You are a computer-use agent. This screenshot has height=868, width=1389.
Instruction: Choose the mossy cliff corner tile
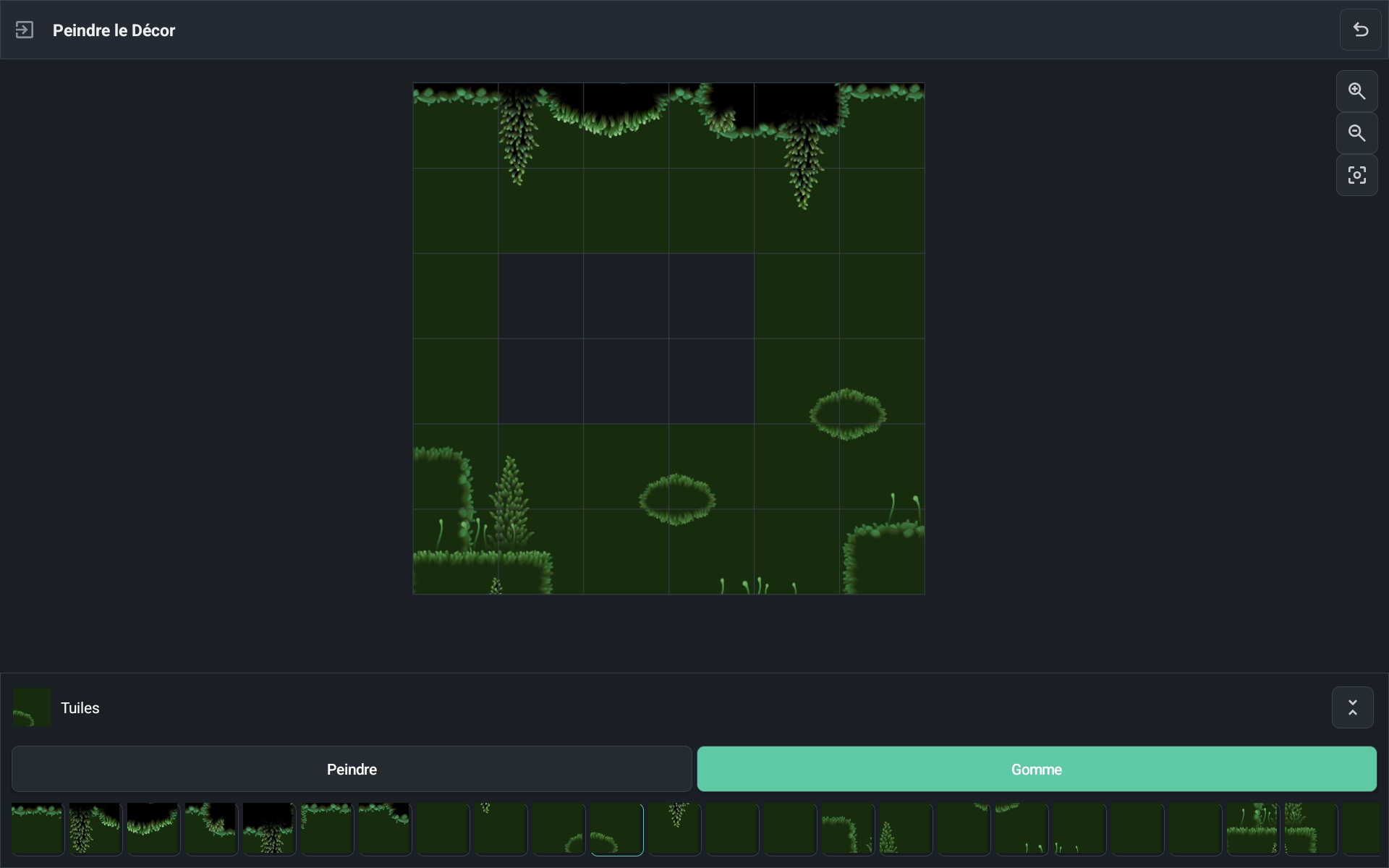848,829
